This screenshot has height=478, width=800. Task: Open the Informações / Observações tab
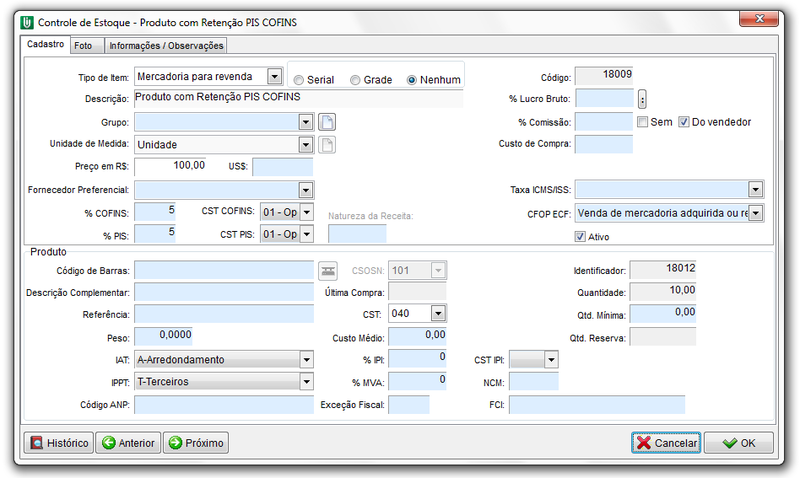click(166, 45)
